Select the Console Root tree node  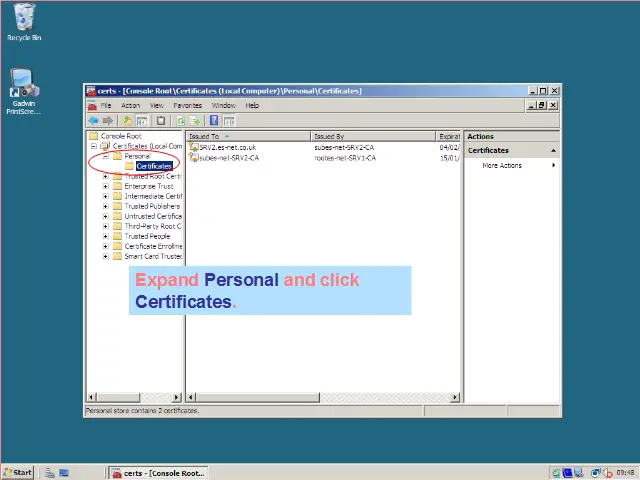pos(120,136)
